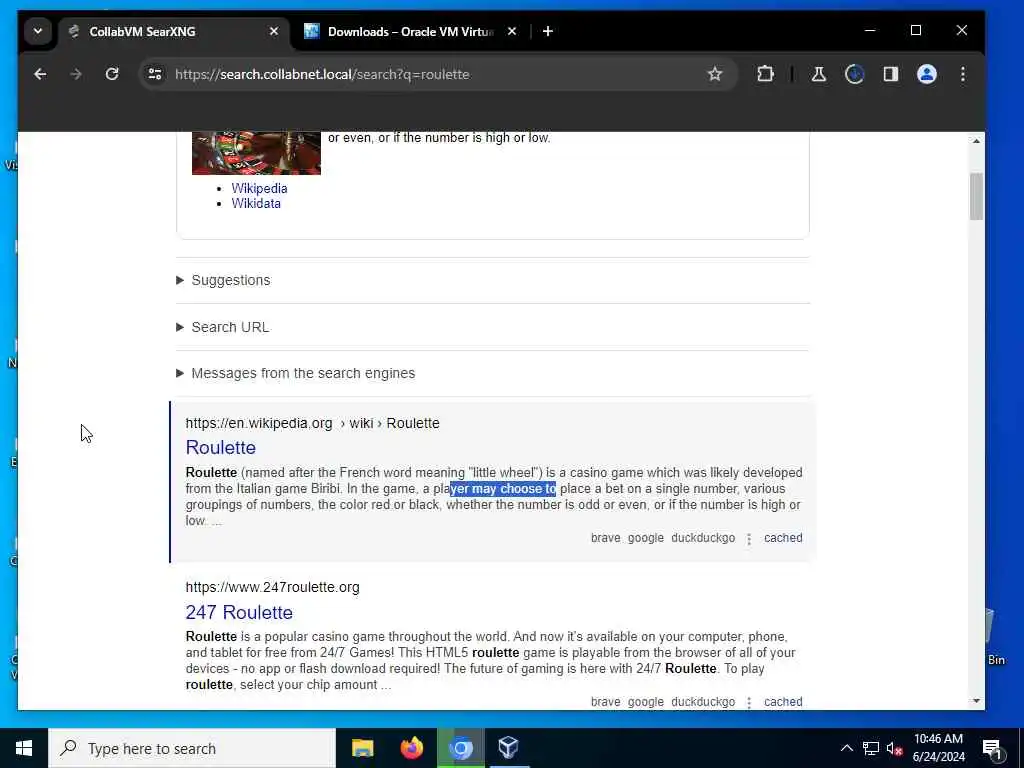Click the roulette wheel thumbnail image
This screenshot has height=768, width=1024.
point(256,153)
